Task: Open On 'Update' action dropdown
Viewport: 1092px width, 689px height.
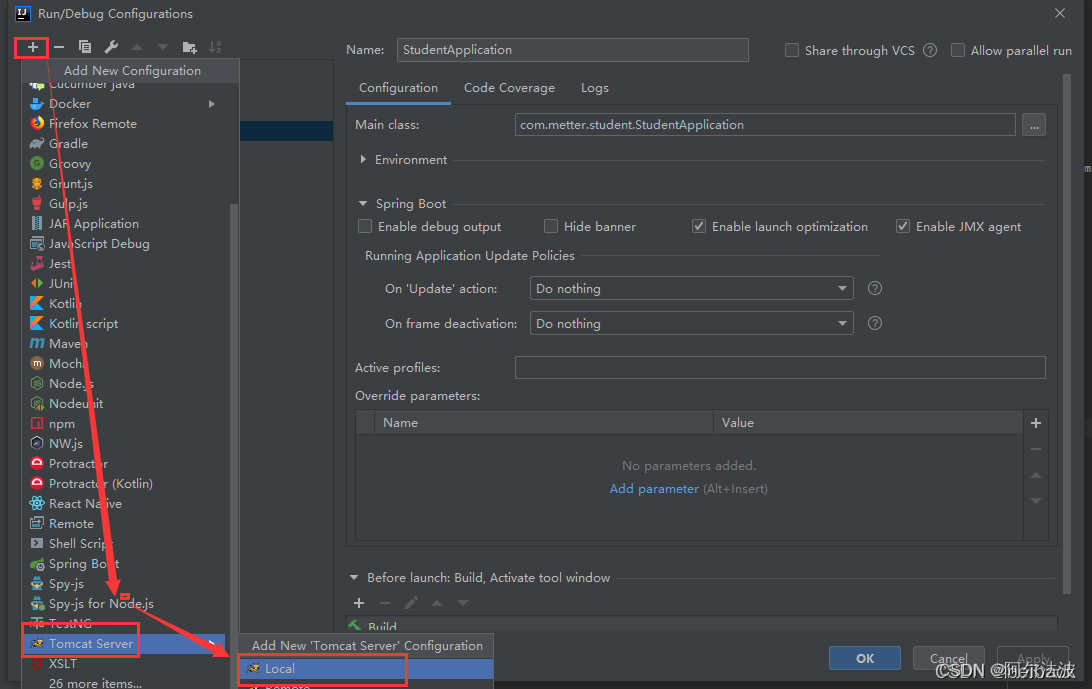Action: 692,288
